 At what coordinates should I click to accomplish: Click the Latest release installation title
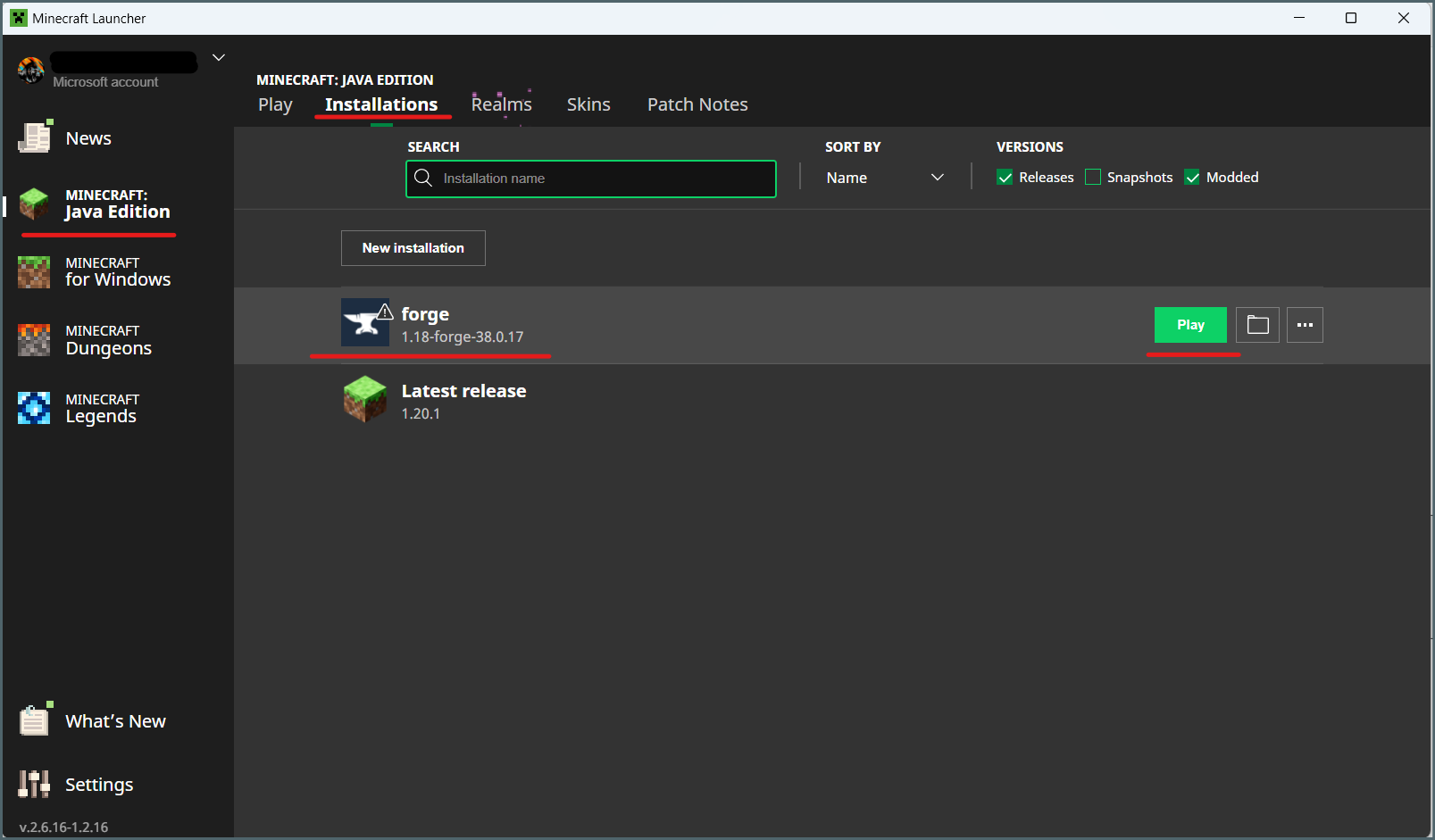(463, 391)
